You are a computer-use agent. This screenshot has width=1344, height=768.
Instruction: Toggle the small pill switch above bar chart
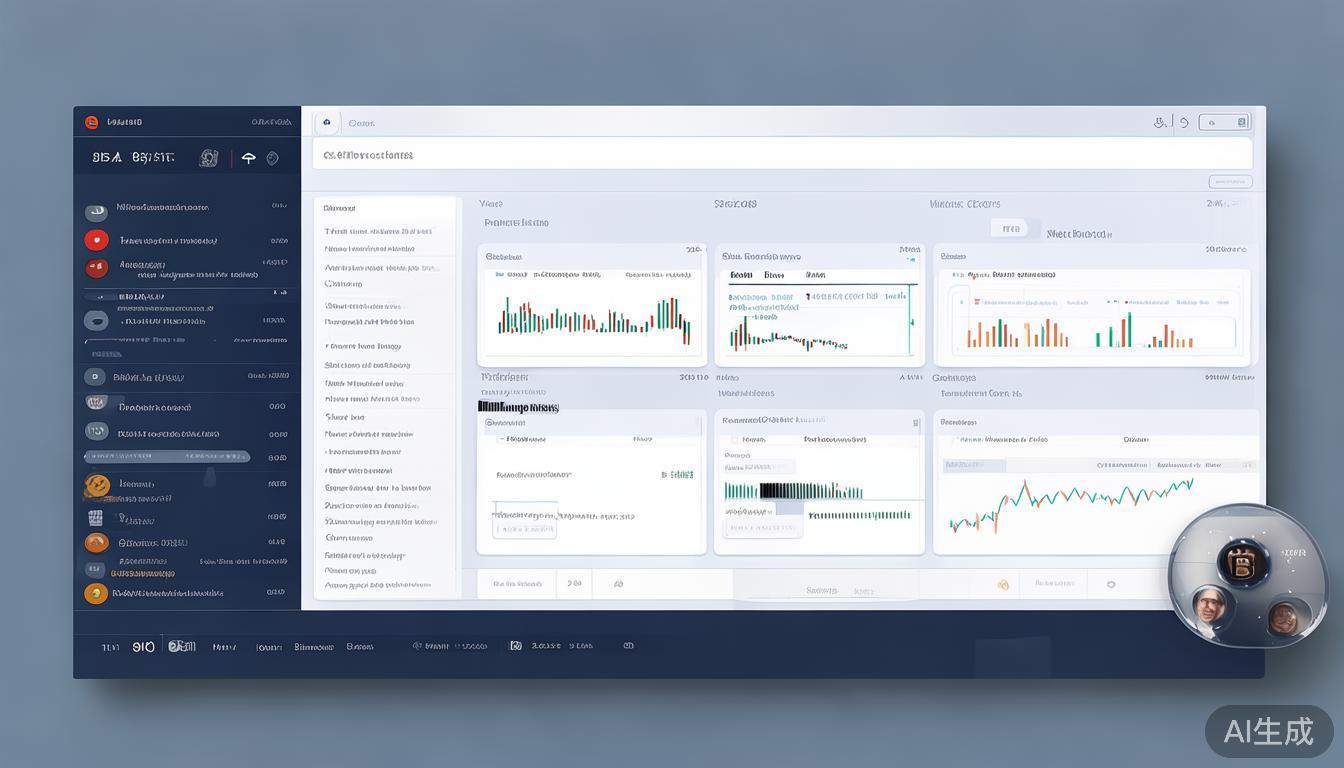click(x=1010, y=229)
